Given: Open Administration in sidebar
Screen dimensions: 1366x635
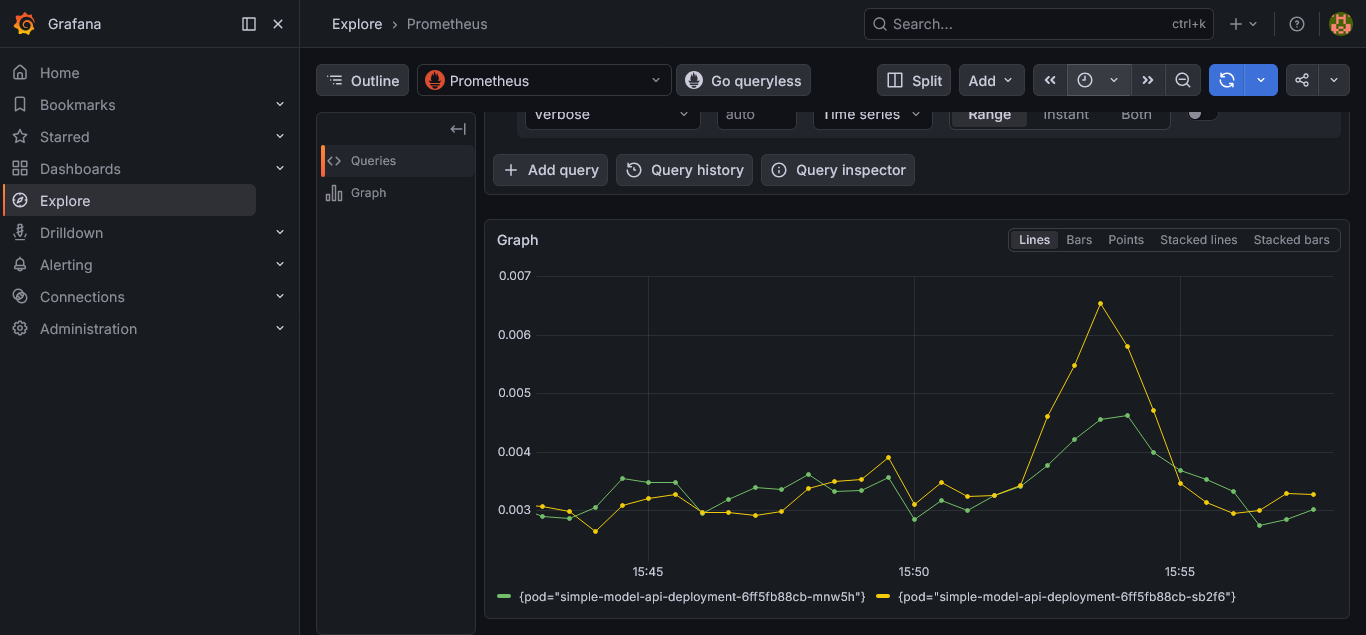Looking at the screenshot, I should 88,329.
